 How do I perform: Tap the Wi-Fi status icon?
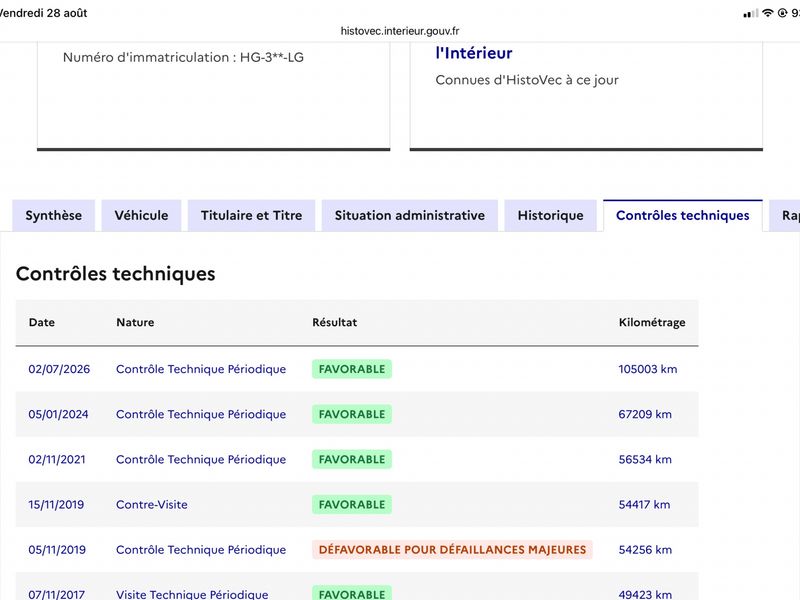click(767, 13)
